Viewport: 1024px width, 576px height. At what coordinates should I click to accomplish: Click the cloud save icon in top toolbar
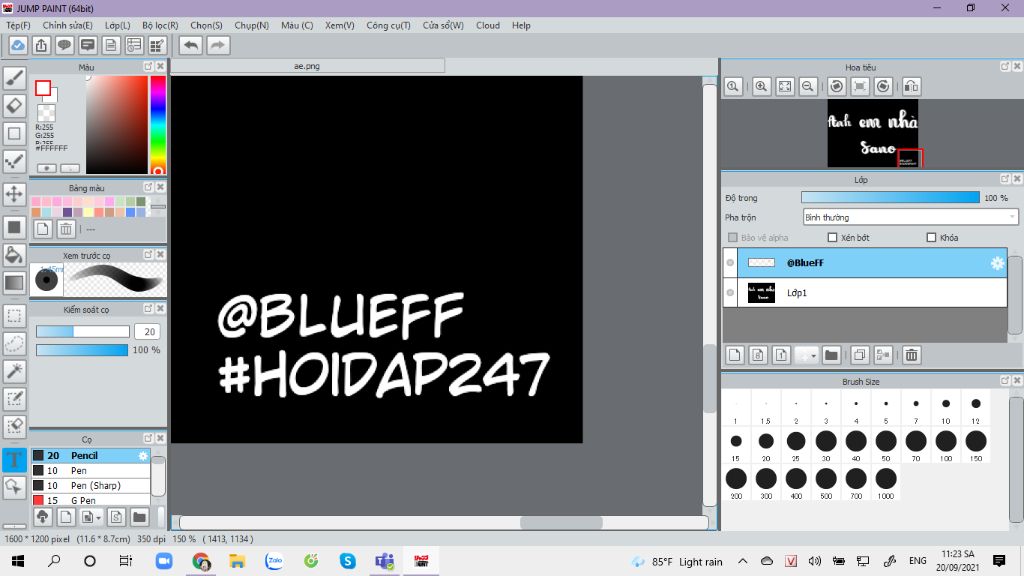pos(18,45)
